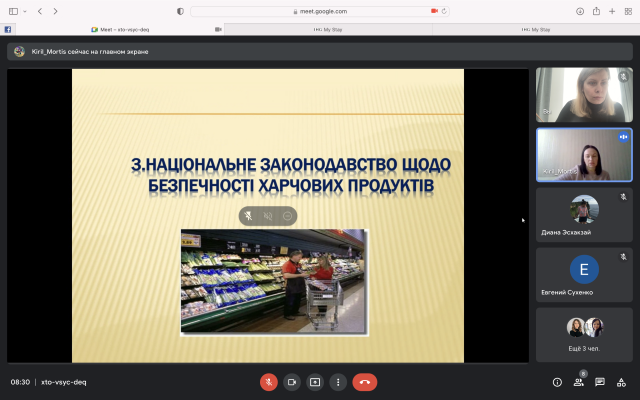Go back using Safari back arrow
This screenshot has width=640, height=400.
click(40, 11)
